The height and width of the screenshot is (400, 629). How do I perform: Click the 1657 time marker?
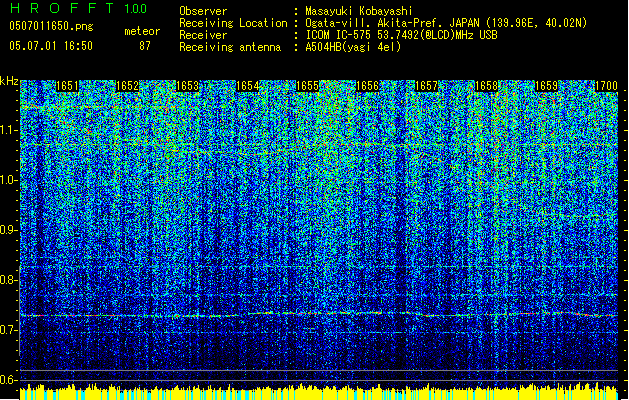pyautogui.click(x=426, y=86)
